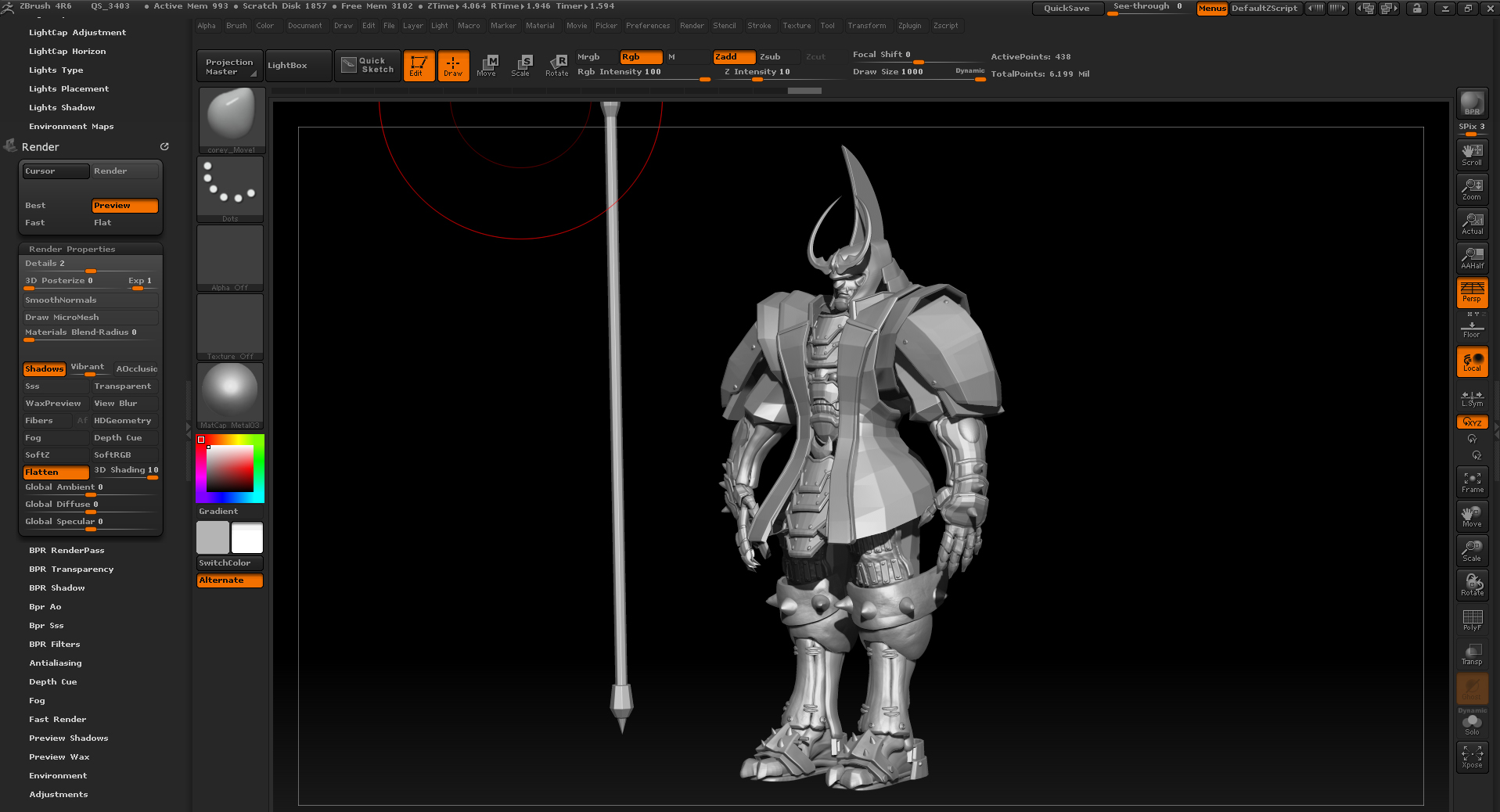Image resolution: width=1500 pixels, height=812 pixels.
Task: Toggle the Shadows render option
Action: pos(44,369)
